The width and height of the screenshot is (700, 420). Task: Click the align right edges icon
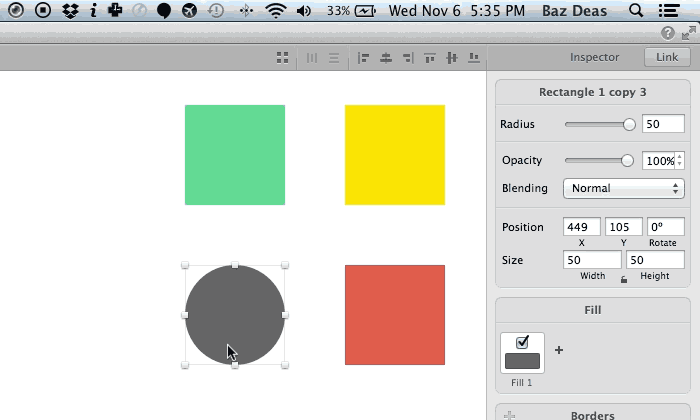click(407, 58)
